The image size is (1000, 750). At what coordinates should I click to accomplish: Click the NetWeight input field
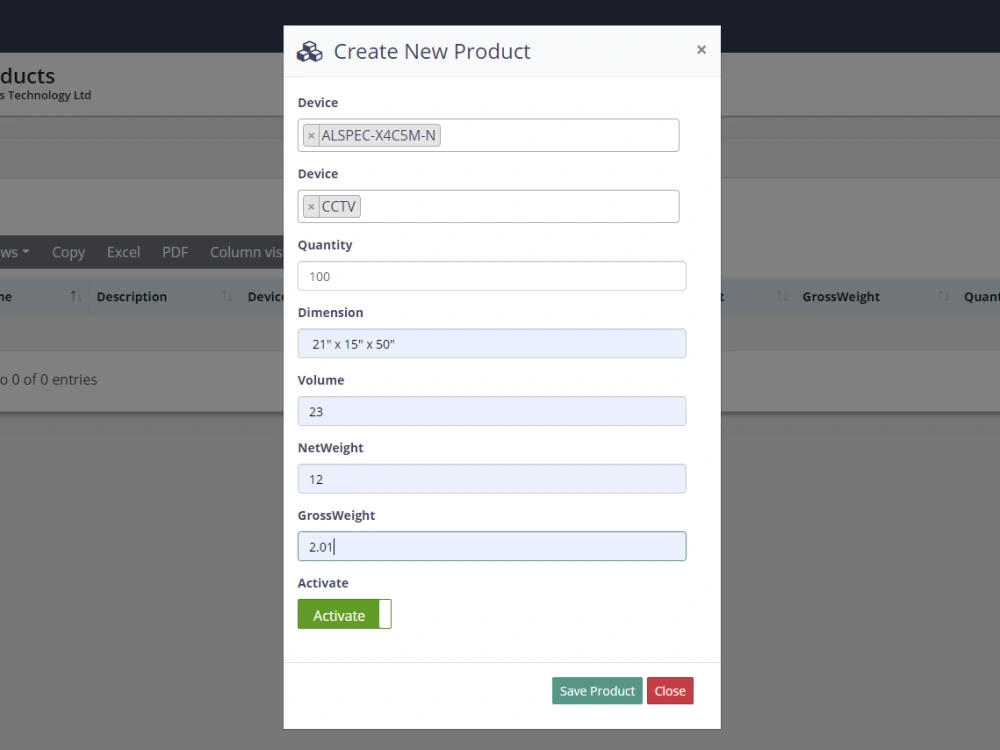click(x=492, y=479)
